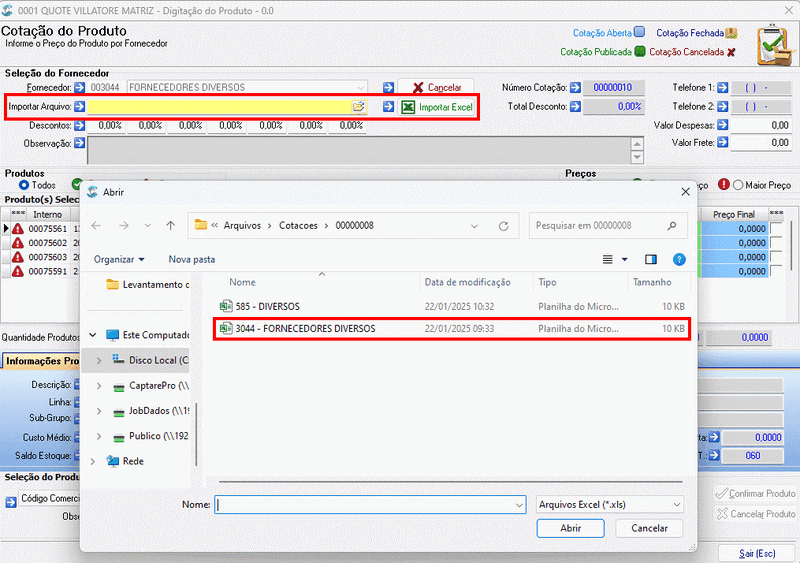Click Nova pasta in Abrir dialog

point(192,259)
